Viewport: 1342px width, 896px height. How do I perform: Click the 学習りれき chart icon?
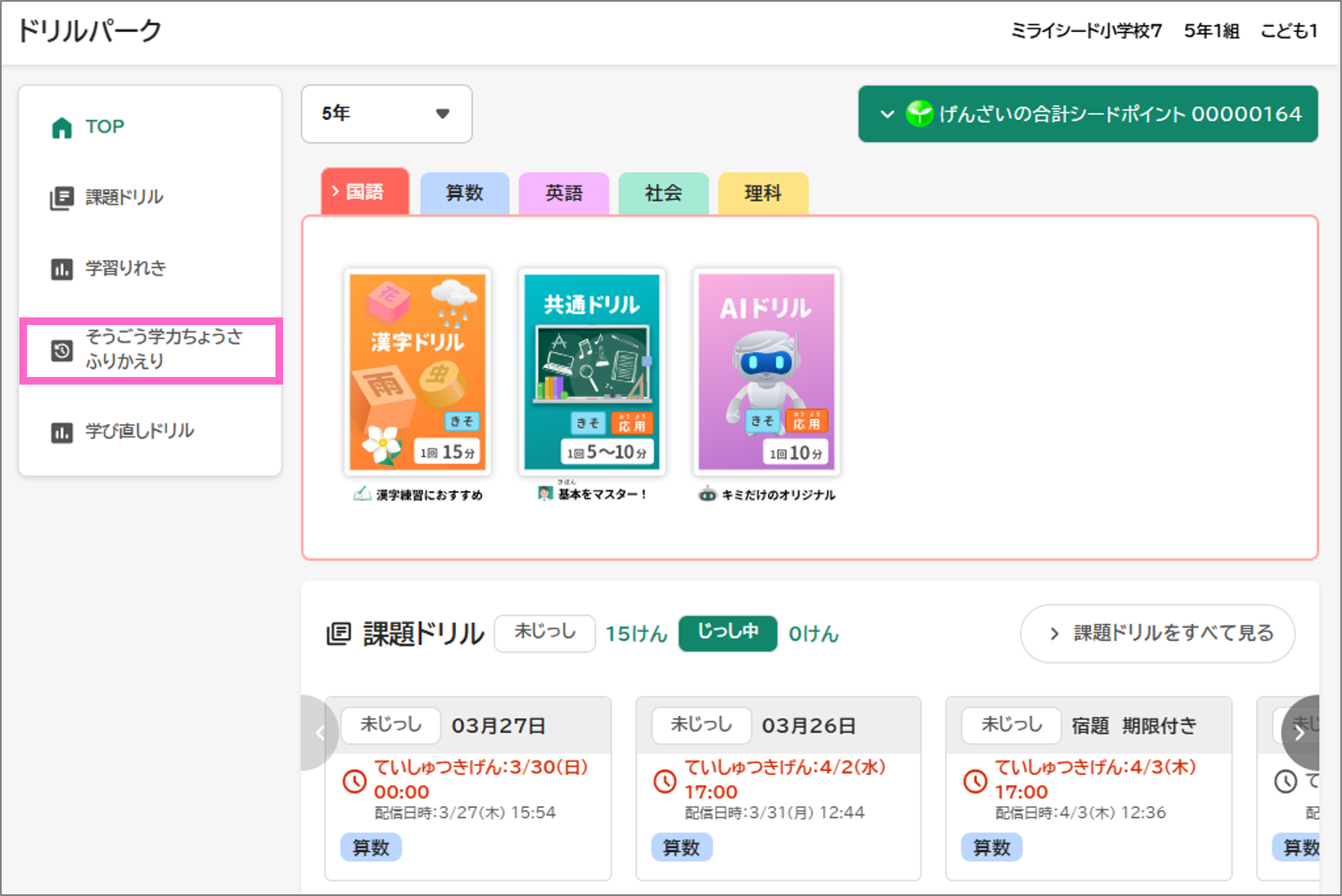[x=62, y=270]
